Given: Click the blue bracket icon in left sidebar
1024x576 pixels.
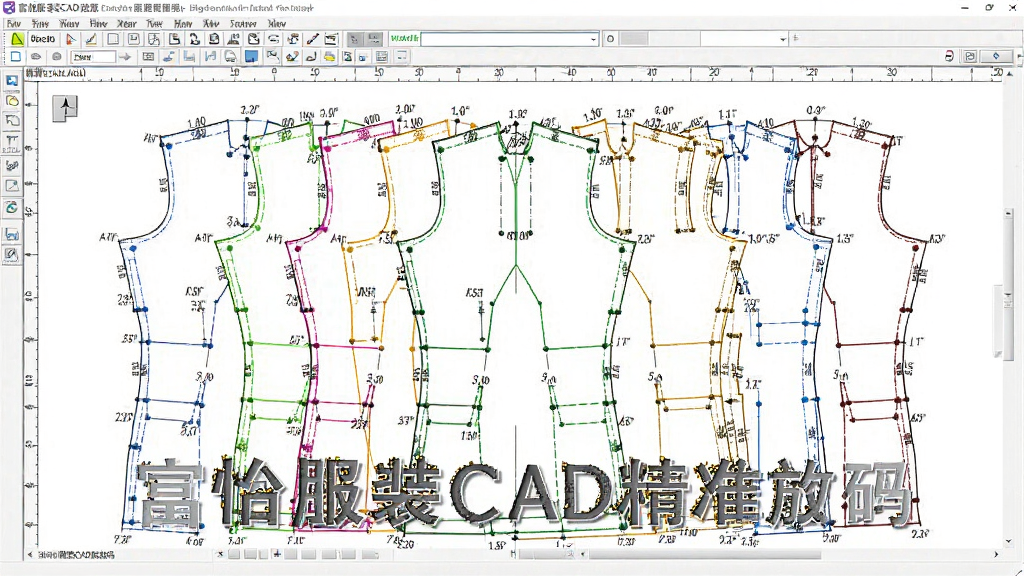Looking at the screenshot, I should (x=12, y=234).
